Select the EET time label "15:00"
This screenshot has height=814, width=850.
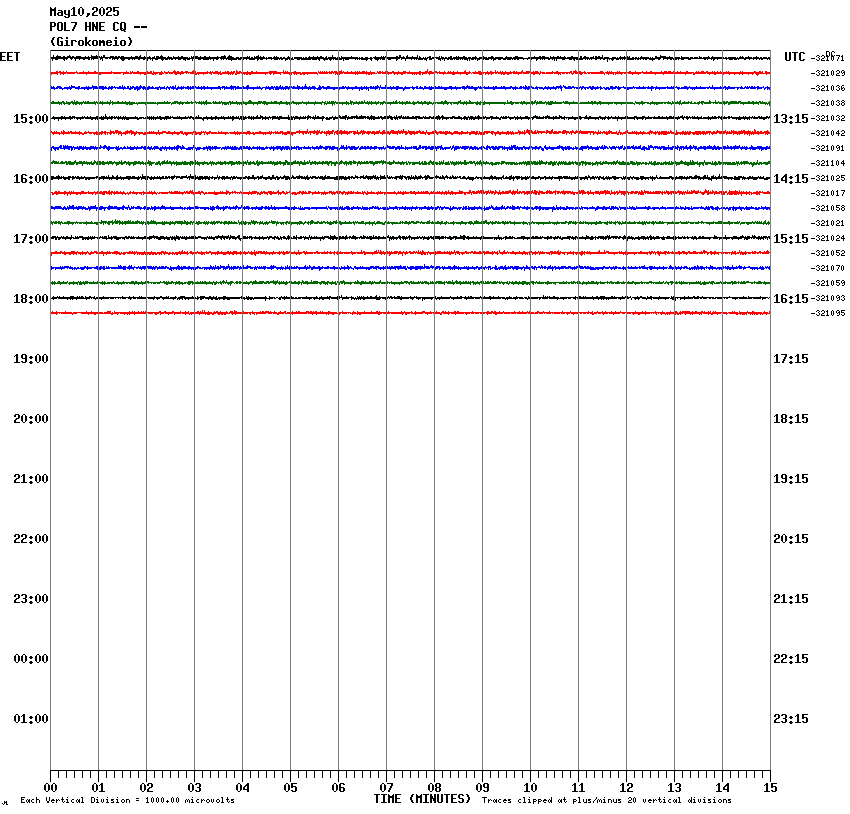click(31, 119)
